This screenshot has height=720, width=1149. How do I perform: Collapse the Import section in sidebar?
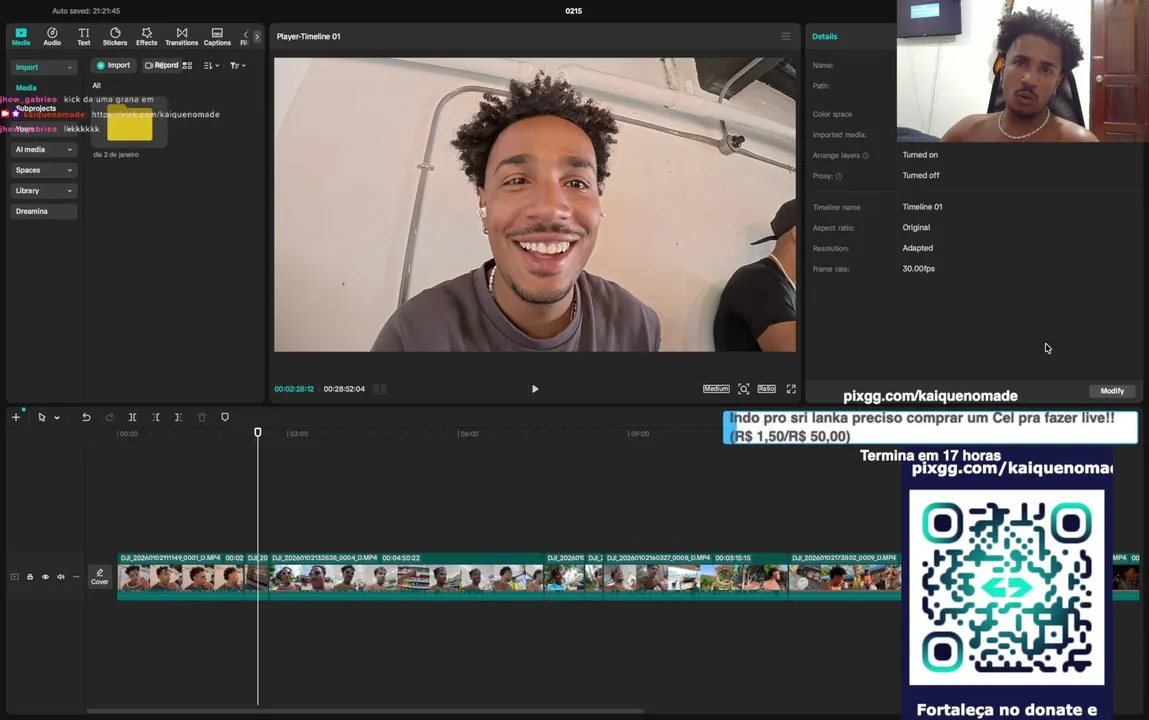[x=44, y=67]
